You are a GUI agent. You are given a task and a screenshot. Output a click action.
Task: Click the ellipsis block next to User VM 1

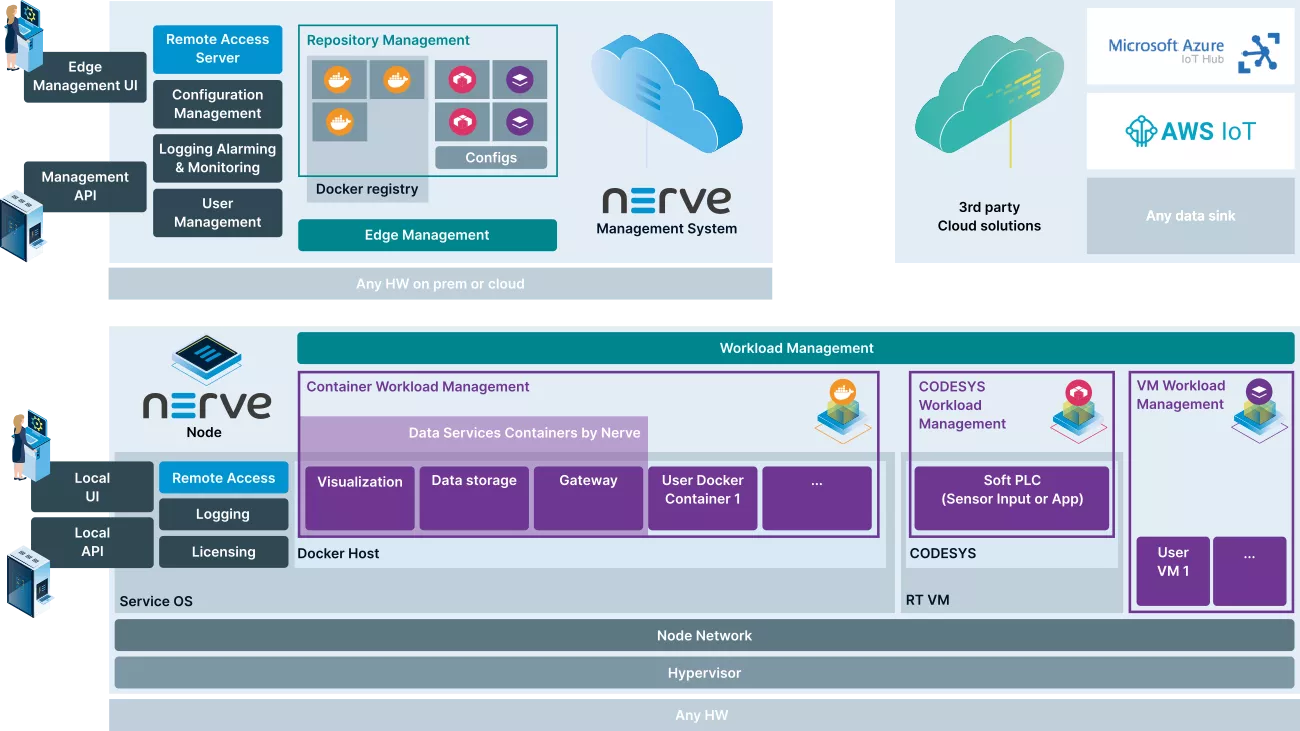(1250, 571)
